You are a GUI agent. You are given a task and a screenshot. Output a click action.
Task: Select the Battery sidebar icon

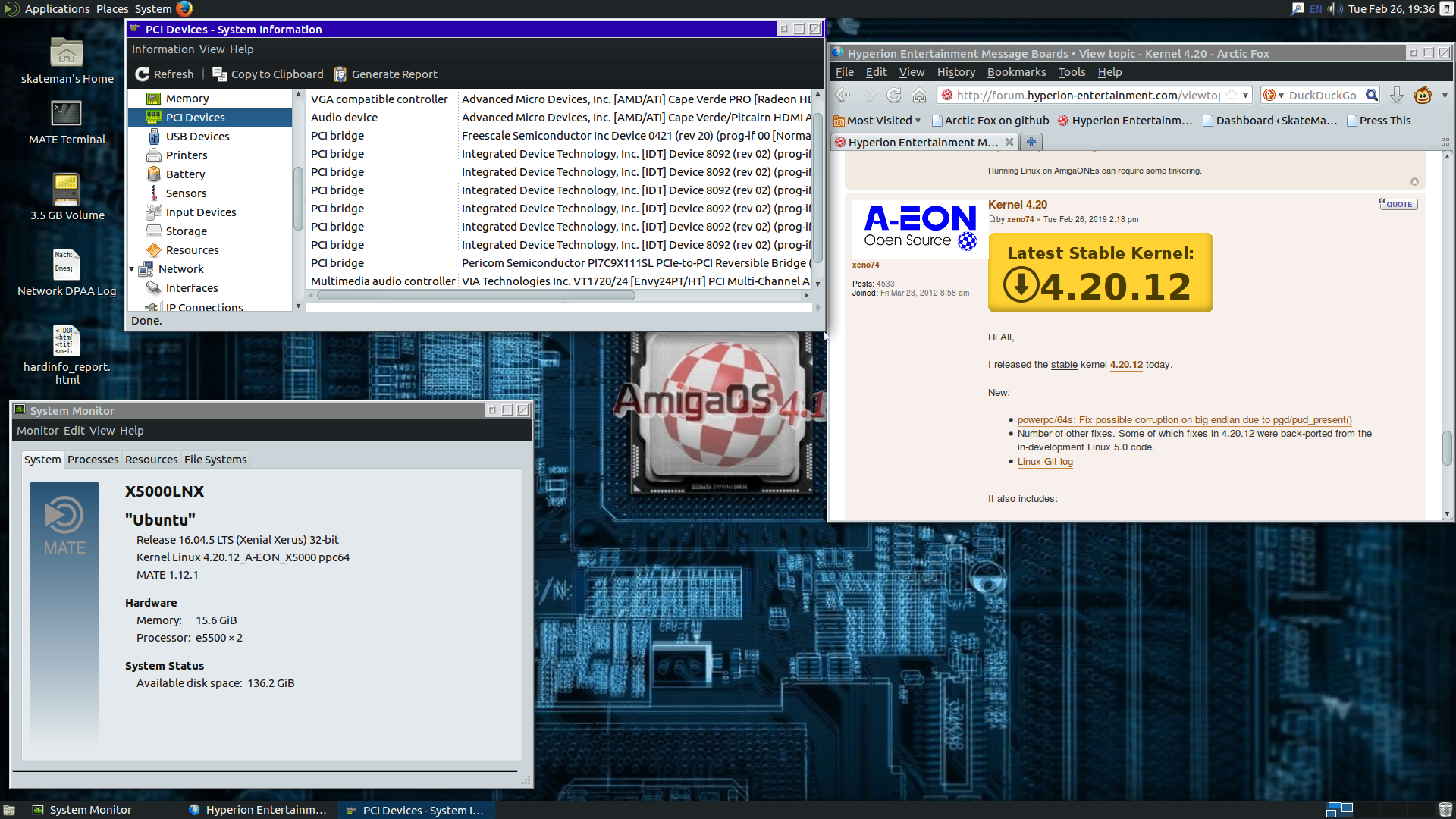pos(154,174)
